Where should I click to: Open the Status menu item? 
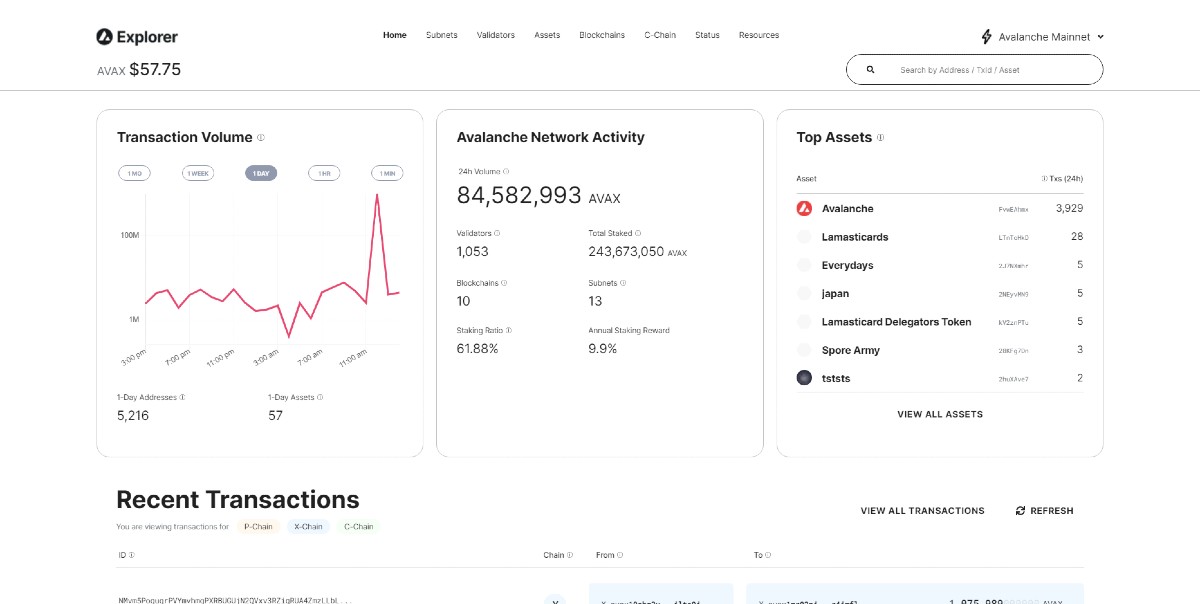click(x=707, y=35)
